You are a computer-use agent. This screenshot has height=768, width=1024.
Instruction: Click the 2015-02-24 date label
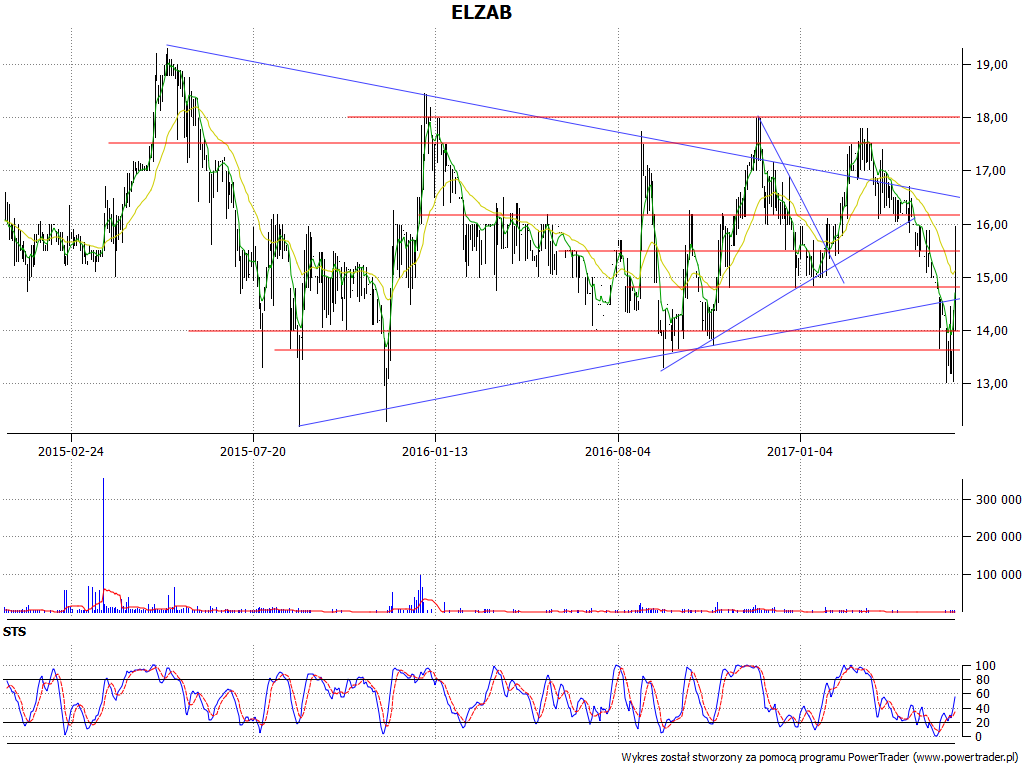point(71,451)
